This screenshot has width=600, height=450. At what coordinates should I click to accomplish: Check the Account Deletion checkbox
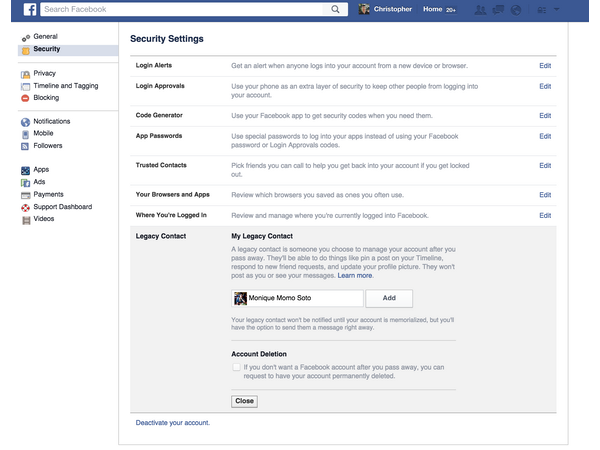236,367
